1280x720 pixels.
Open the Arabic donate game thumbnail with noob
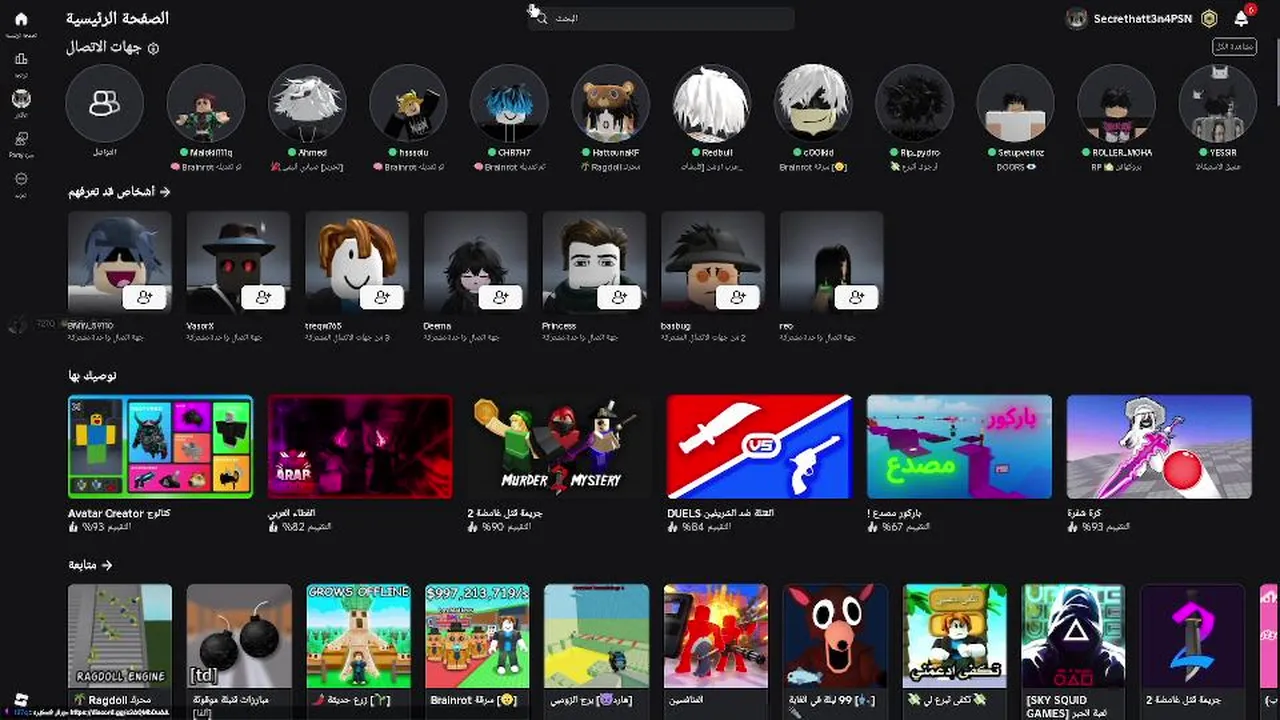[954, 637]
